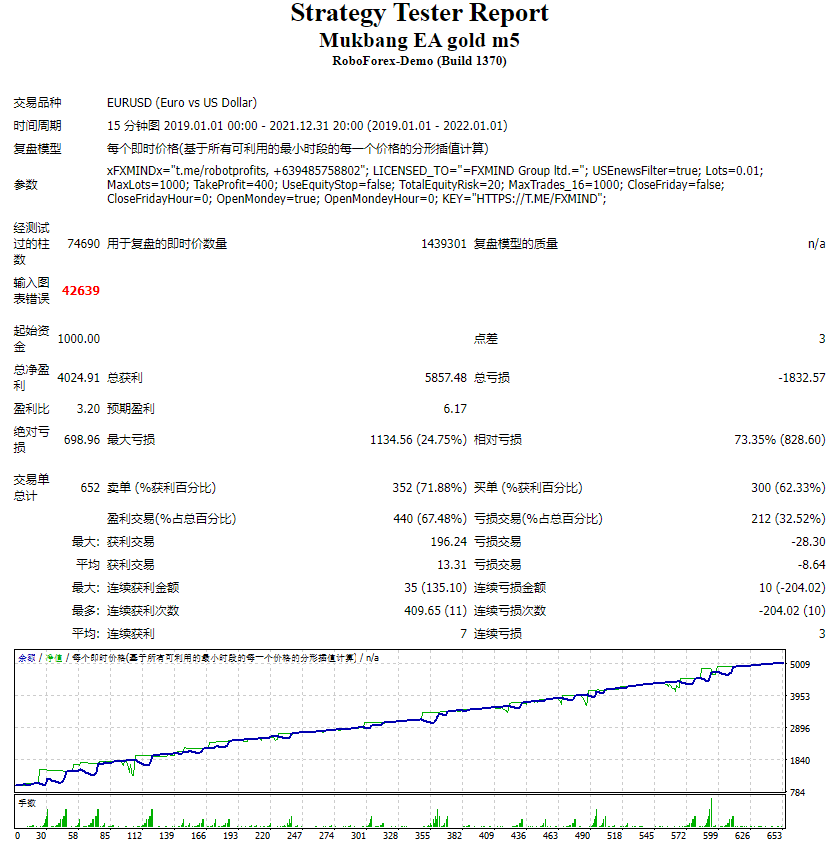Click gross profit value 5857.48
The image size is (835, 841).
coord(446,378)
